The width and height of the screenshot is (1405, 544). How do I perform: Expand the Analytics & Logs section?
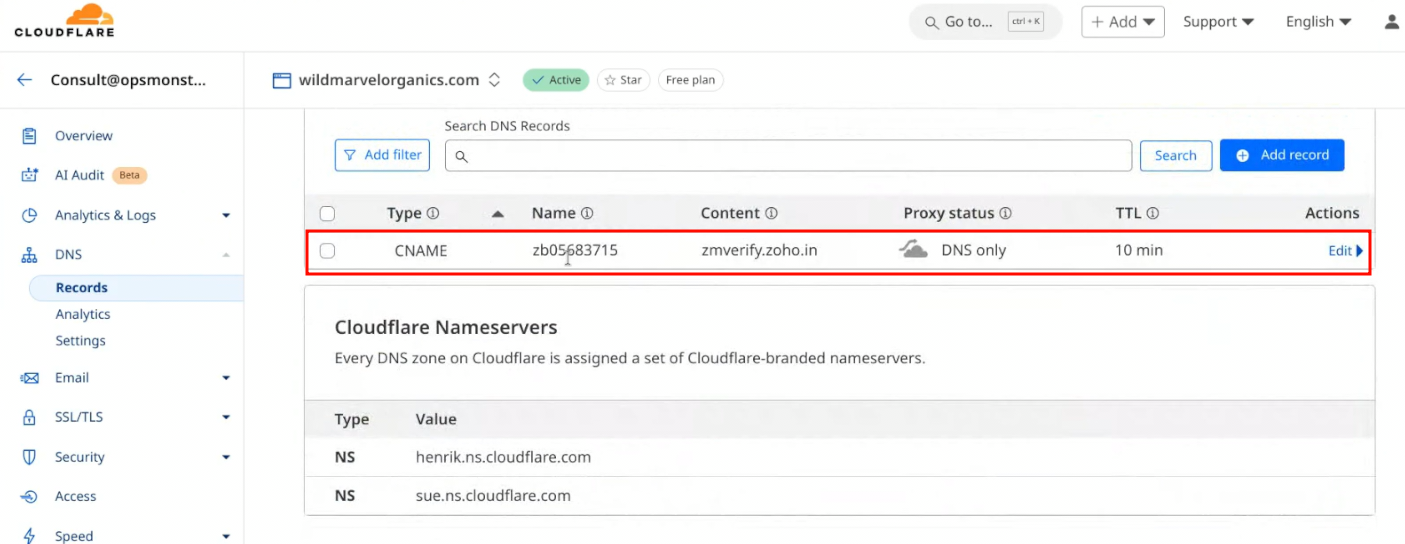click(225, 215)
